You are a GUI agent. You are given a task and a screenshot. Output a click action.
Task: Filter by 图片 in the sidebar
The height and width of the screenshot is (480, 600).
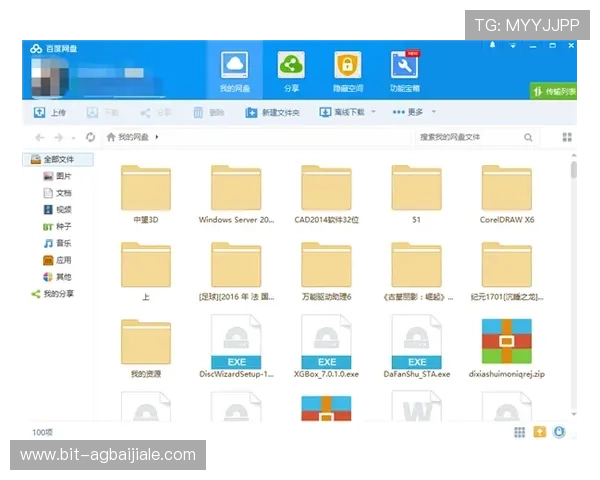point(57,176)
